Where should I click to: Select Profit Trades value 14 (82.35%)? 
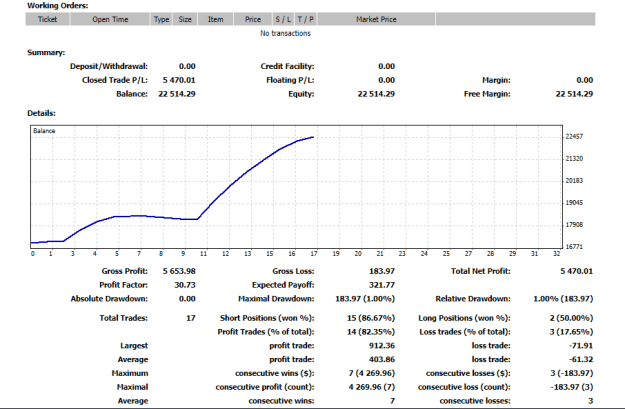[371, 332]
